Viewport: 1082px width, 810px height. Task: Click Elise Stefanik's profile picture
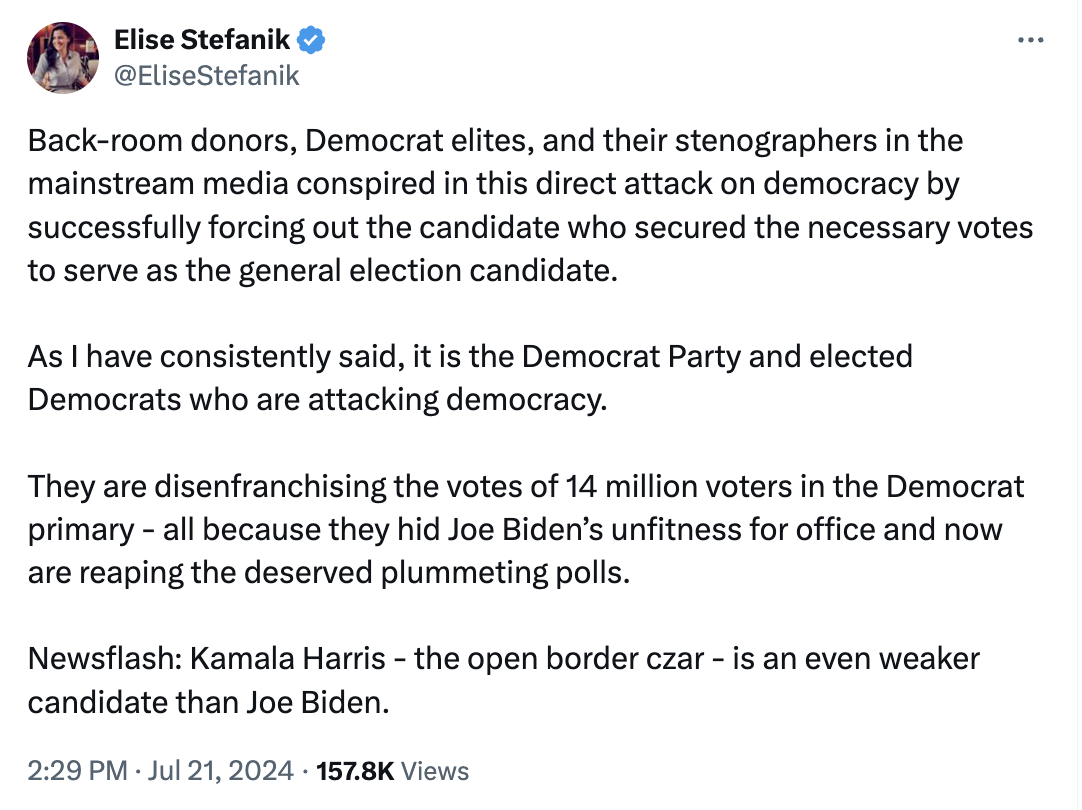(x=62, y=57)
